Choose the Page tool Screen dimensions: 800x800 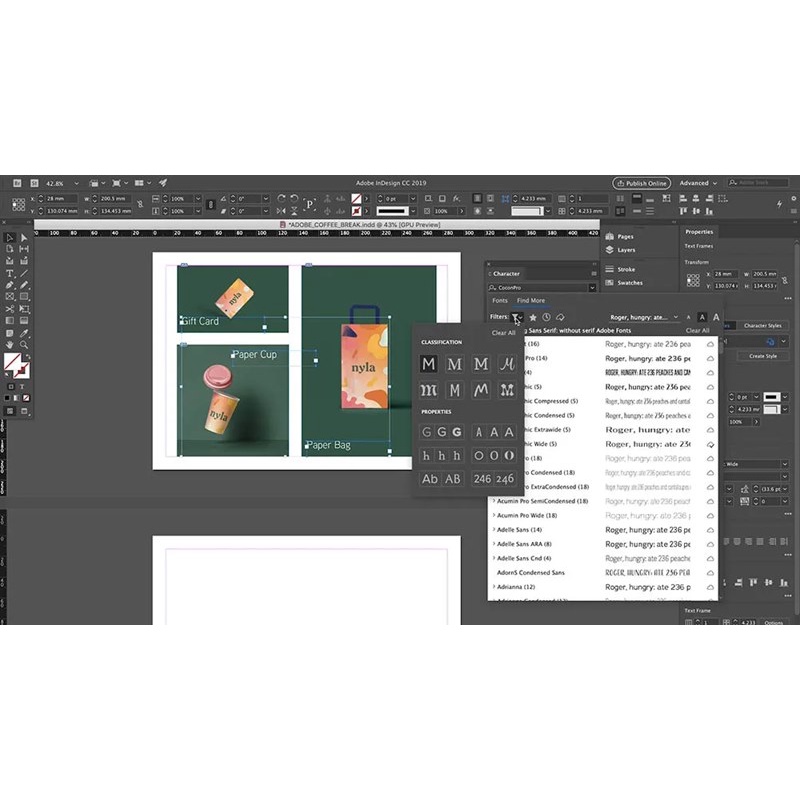click(10, 249)
